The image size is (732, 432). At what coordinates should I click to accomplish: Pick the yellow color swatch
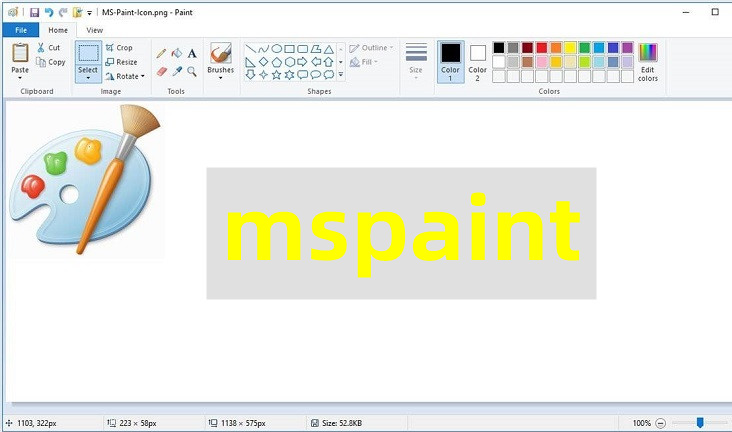(570, 48)
